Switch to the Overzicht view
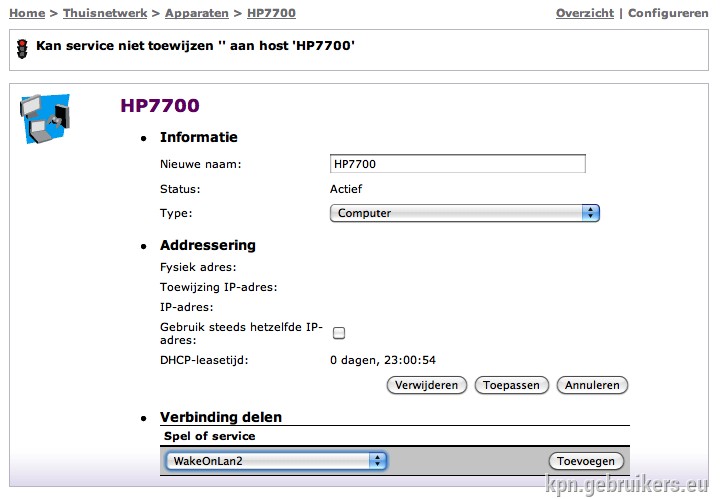Screen dimensions: 720x499 [585, 13]
